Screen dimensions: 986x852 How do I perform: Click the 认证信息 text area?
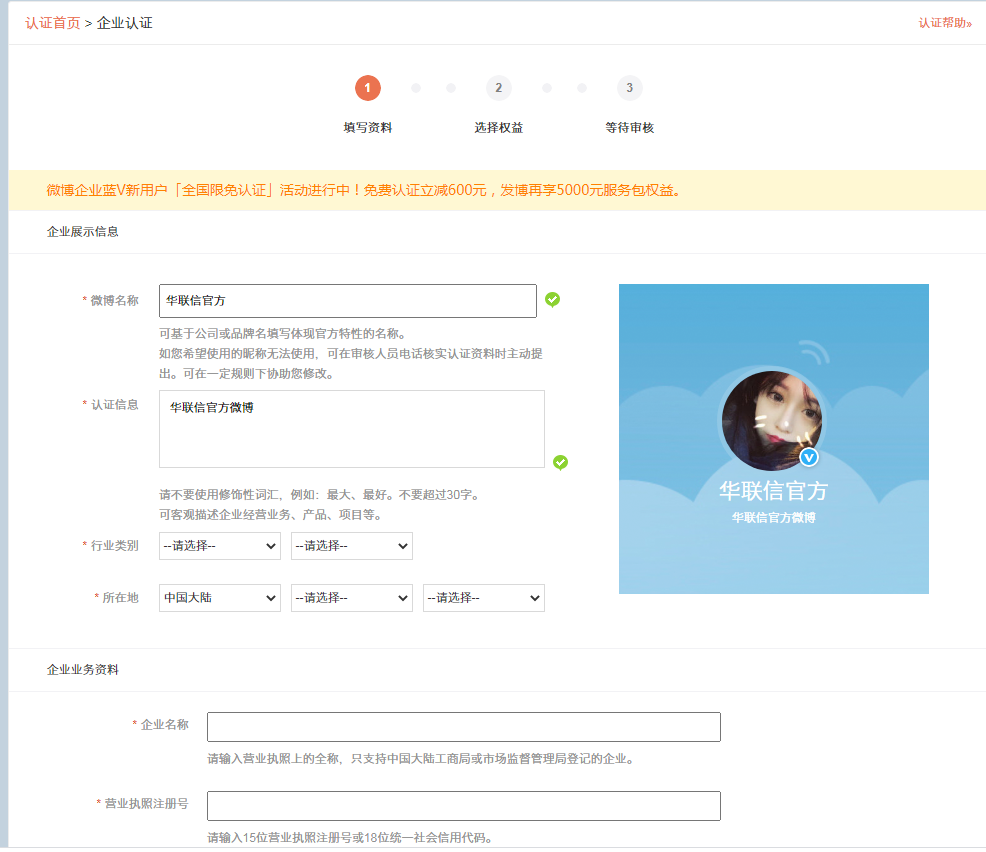tap(352, 429)
